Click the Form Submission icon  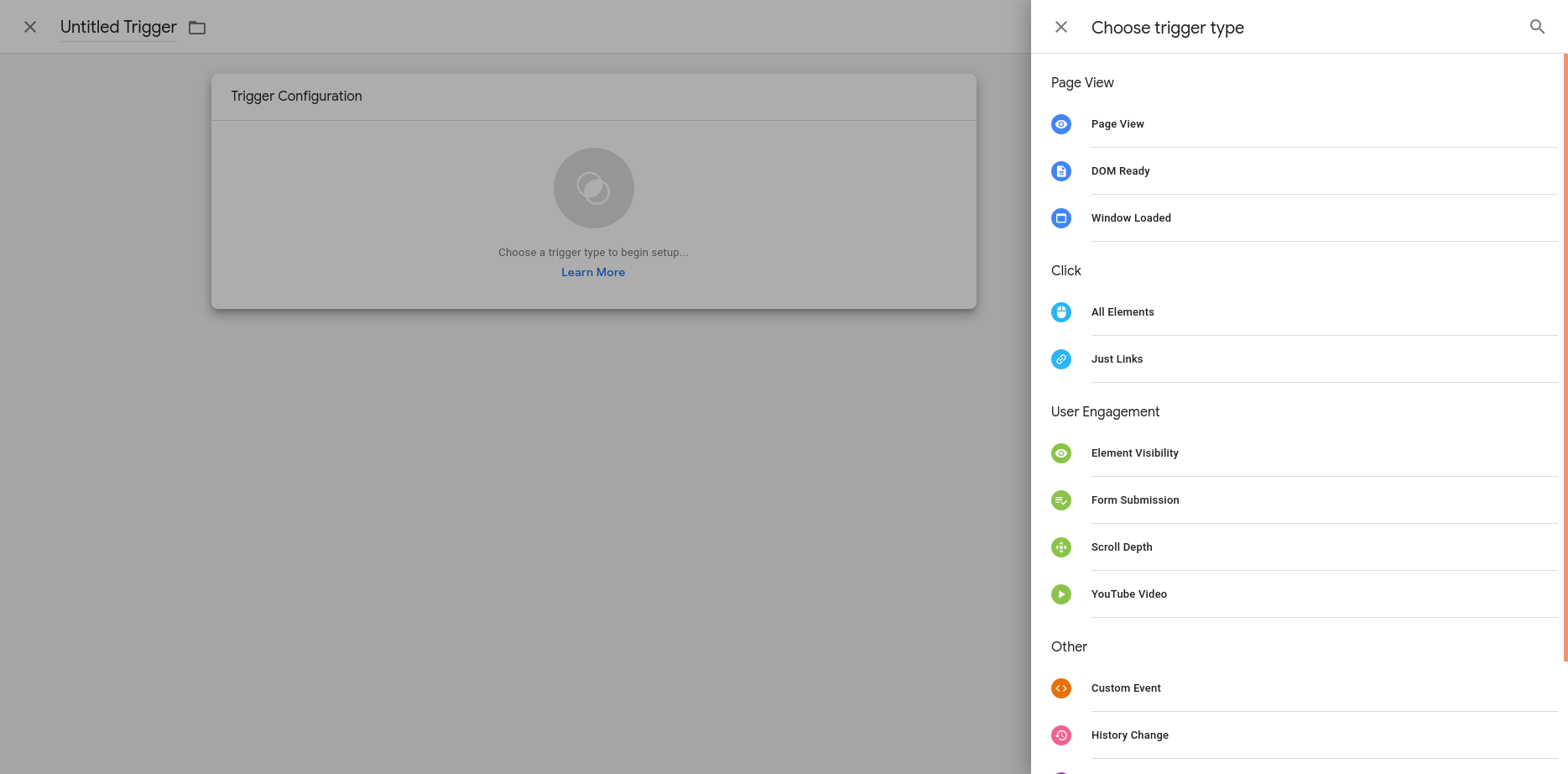(1061, 500)
